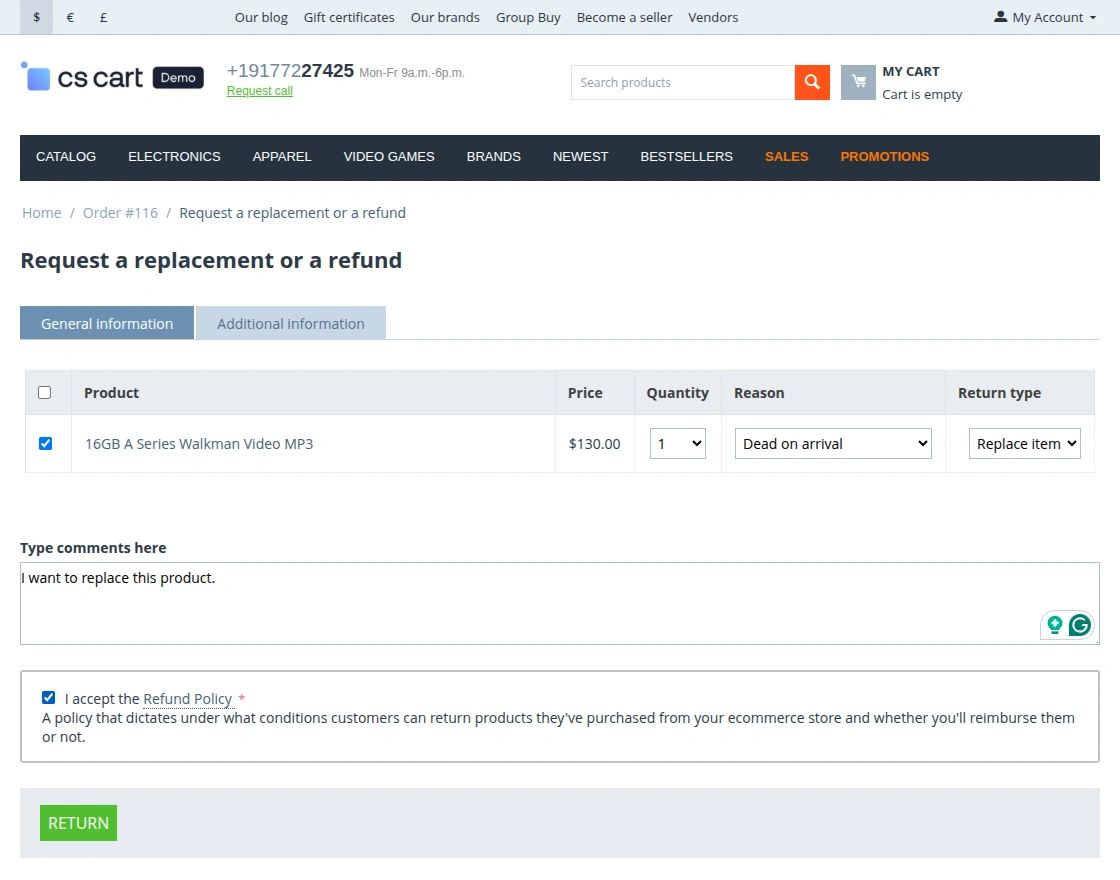
Task: Toggle the accept Refund Policy checkbox
Action: (x=49, y=697)
